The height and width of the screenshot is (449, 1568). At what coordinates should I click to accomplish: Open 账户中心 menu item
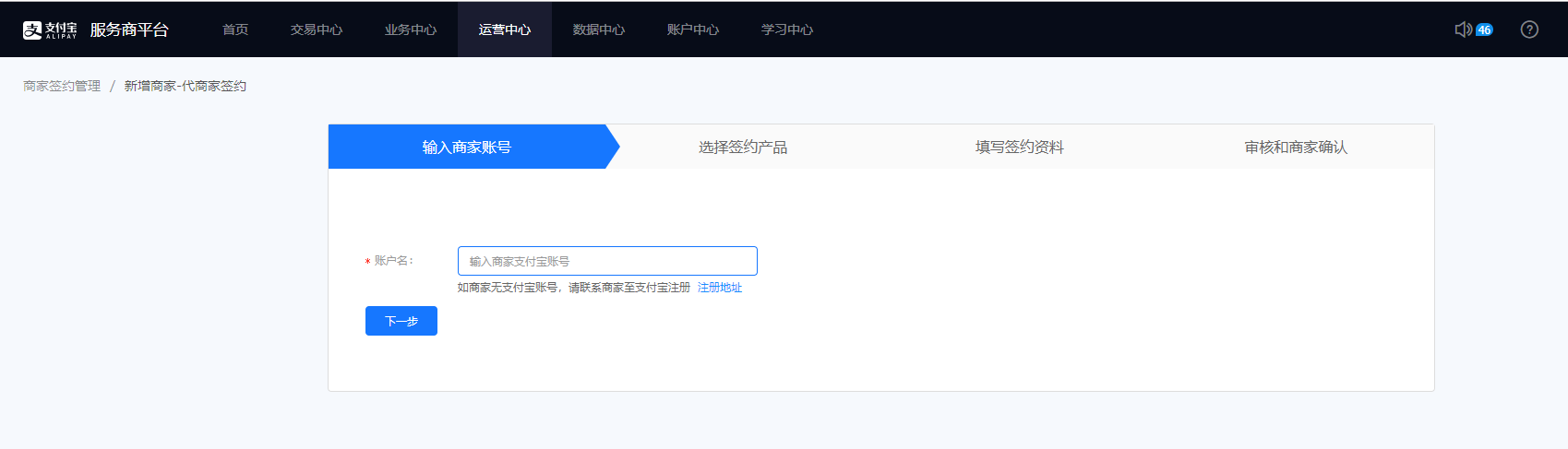tap(693, 30)
